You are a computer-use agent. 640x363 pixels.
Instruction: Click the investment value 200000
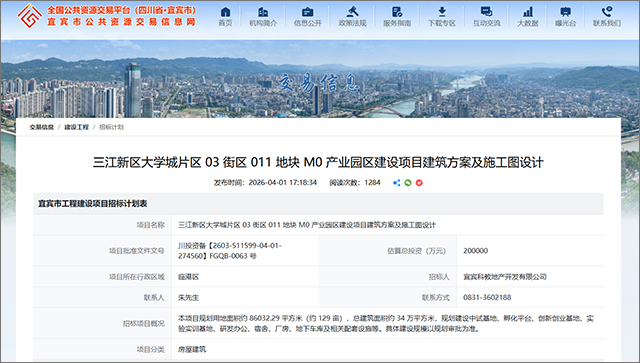476,251
